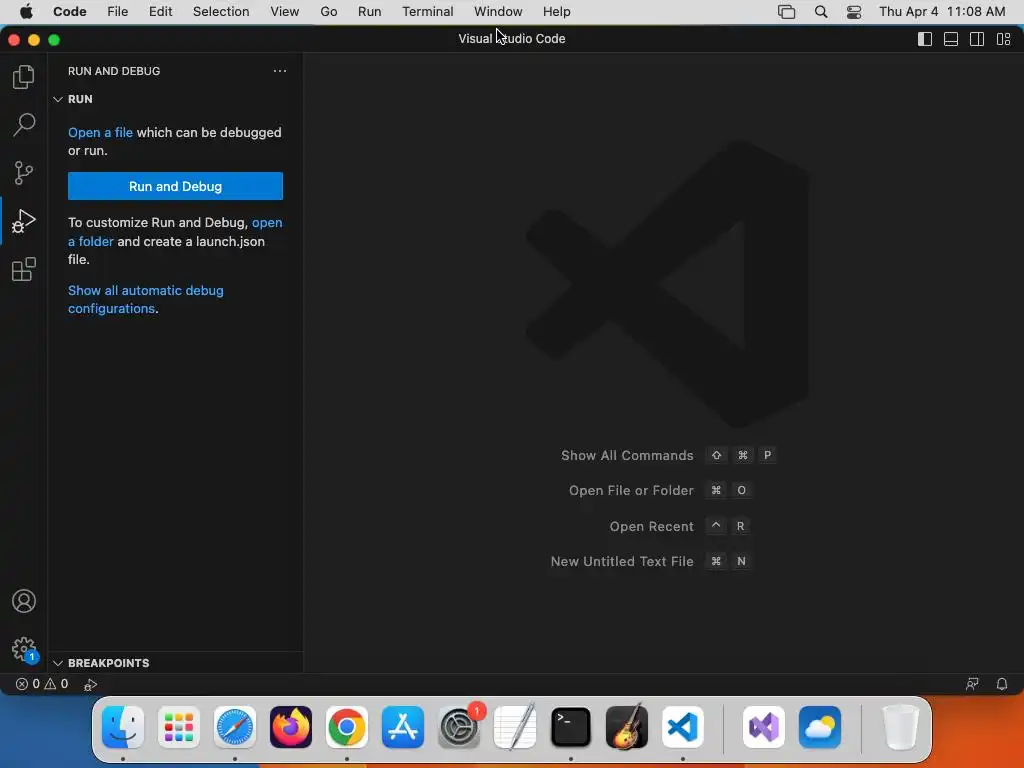
Task: Click the date and time in menu bar
Action: point(942,12)
